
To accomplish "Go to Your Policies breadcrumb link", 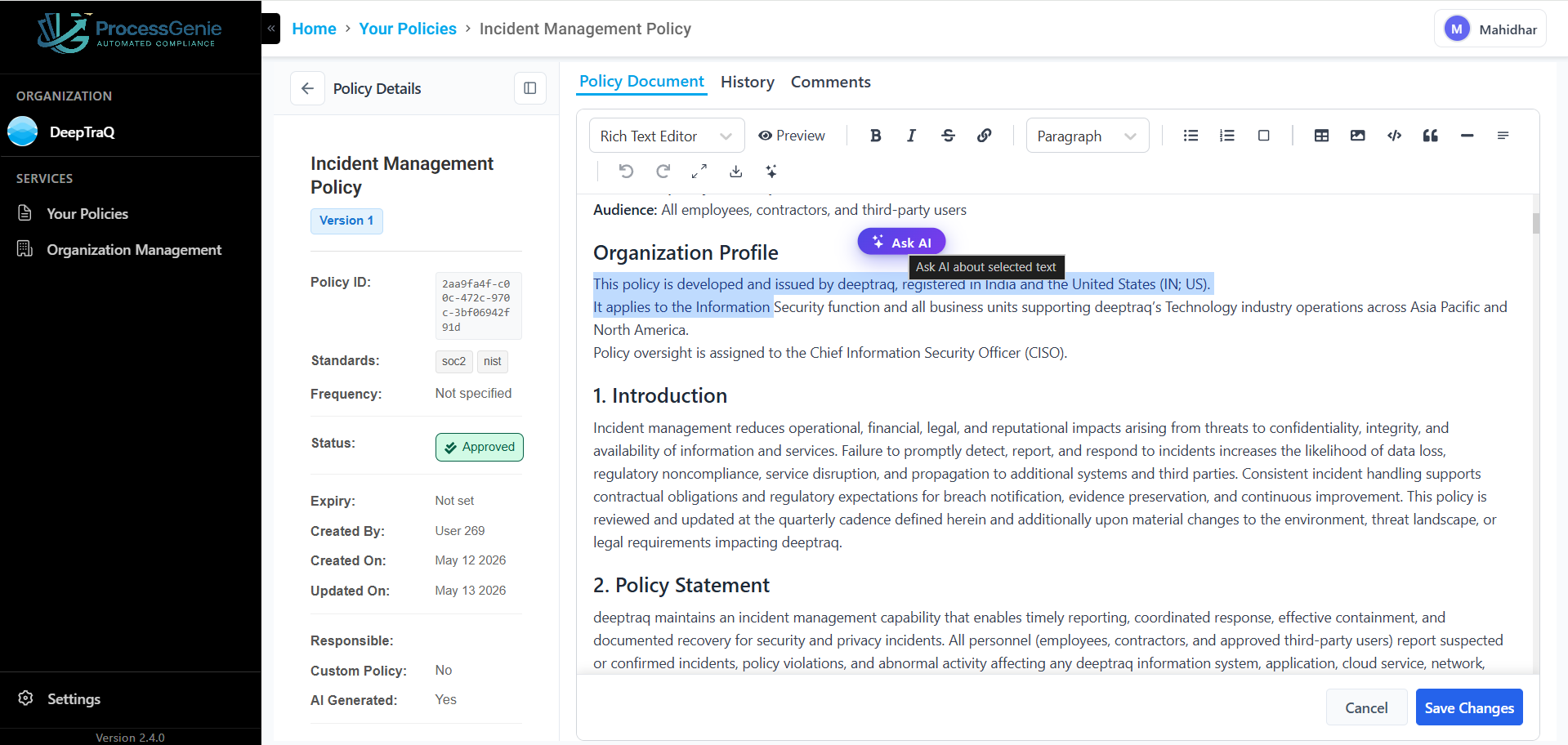I will click(408, 29).
